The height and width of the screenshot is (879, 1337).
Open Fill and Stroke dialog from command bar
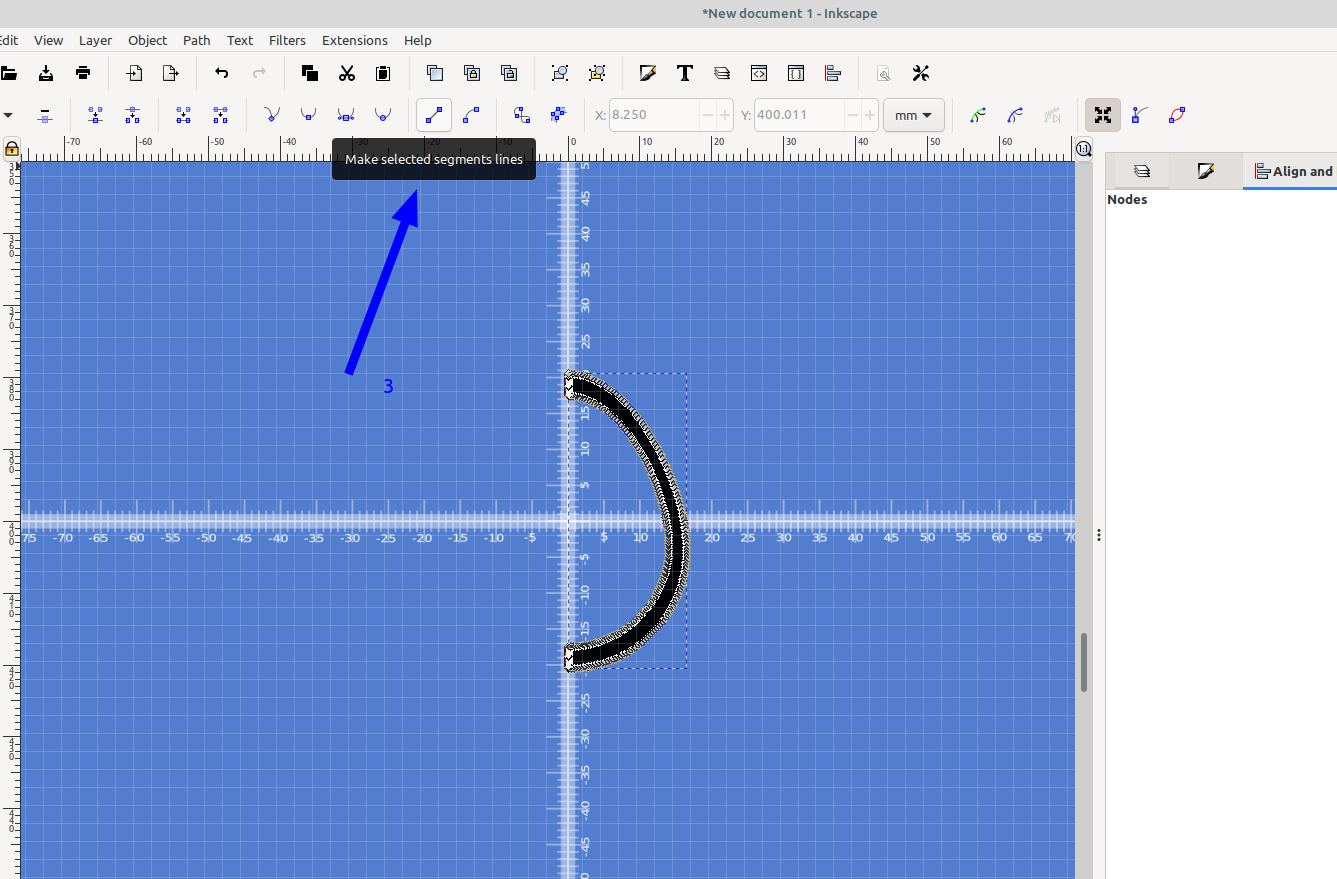647,73
